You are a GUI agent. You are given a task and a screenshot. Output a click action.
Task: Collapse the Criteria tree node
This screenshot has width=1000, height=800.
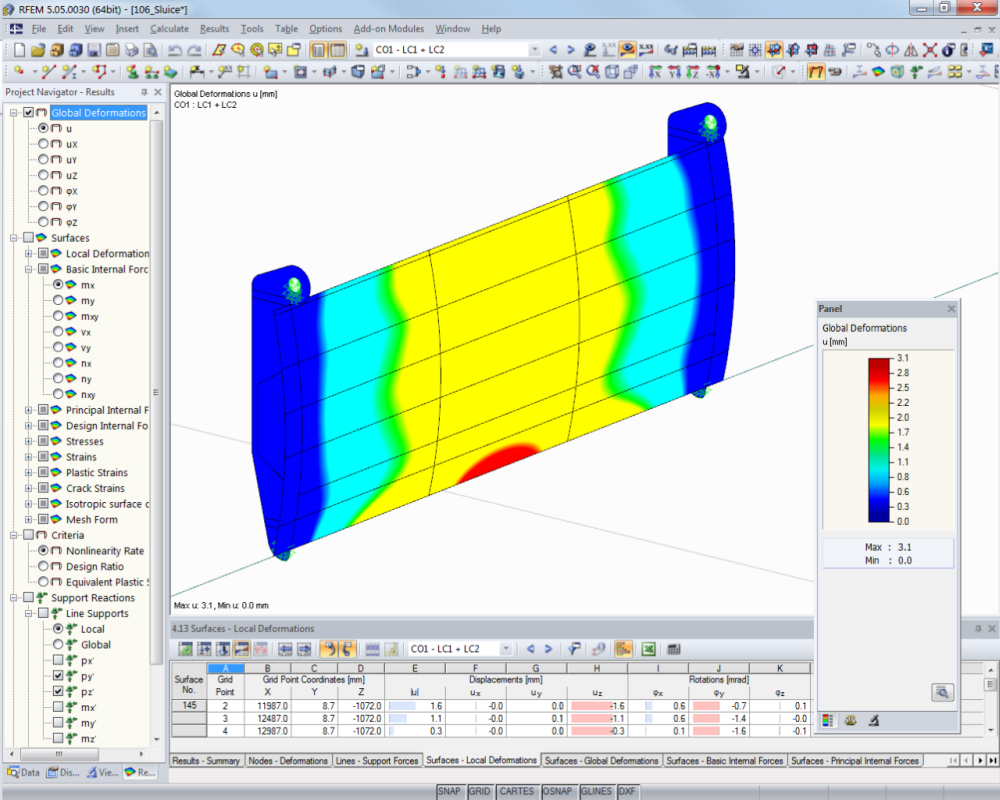[x=13, y=535]
